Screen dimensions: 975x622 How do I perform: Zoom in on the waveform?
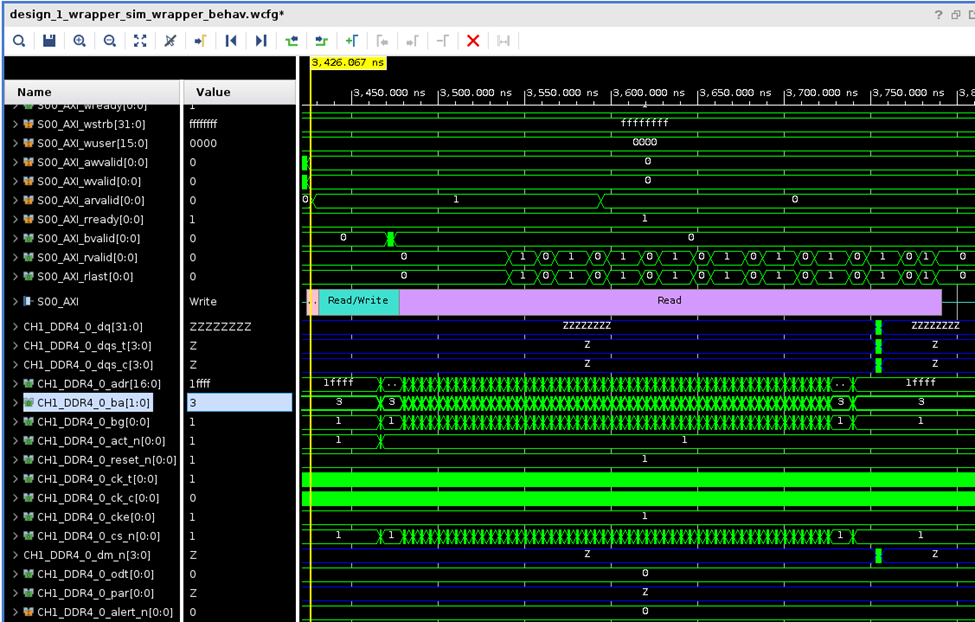point(80,41)
